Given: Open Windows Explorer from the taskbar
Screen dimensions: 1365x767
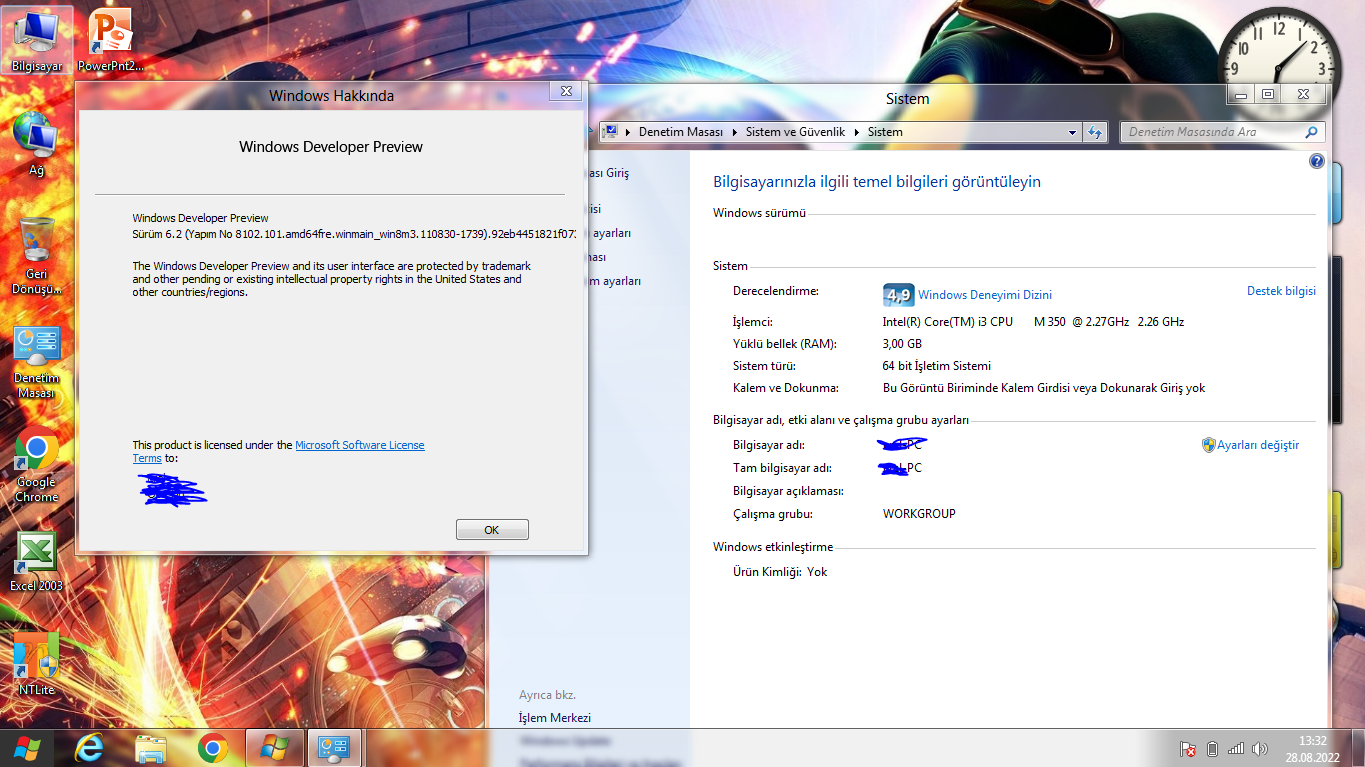Looking at the screenshot, I should click(151, 748).
